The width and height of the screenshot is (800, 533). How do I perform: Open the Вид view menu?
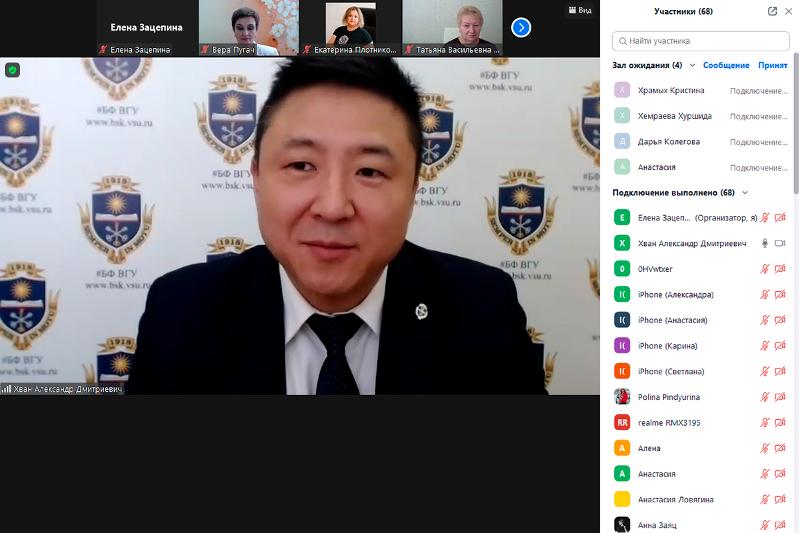click(579, 10)
